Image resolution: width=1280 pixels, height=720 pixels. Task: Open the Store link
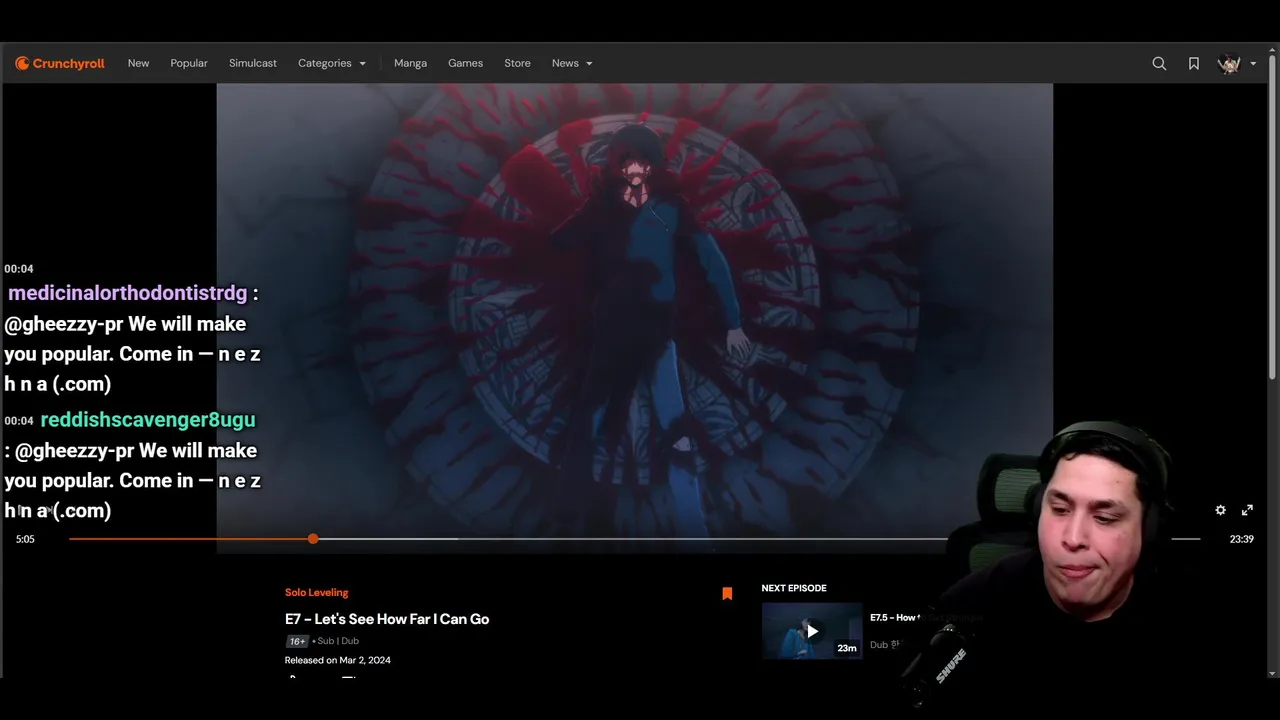[x=517, y=63]
